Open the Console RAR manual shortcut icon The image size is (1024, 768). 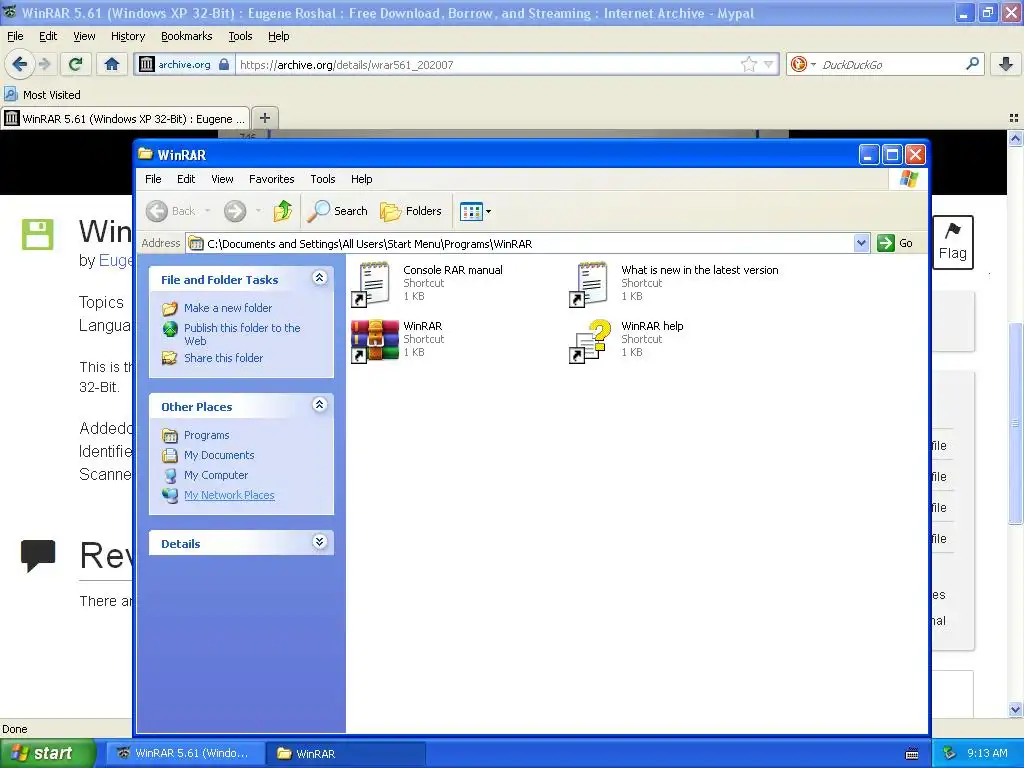(x=372, y=284)
